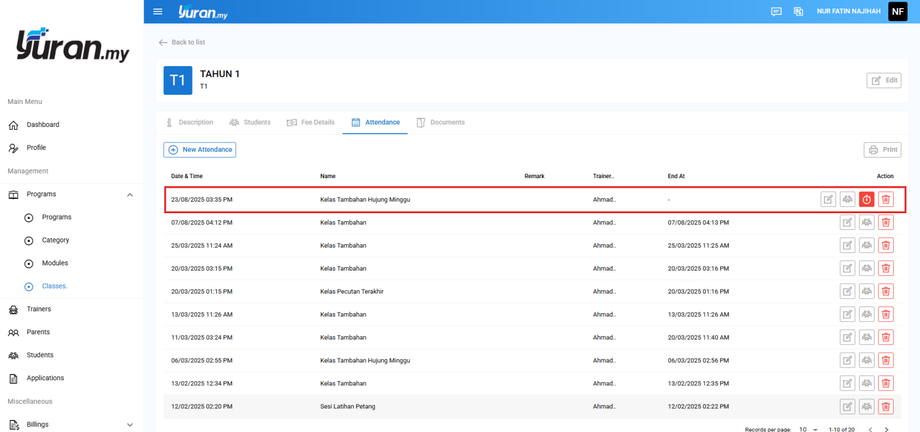The width and height of the screenshot is (920, 432).
Task: Edit the Kelas Pecutan Terakhir record
Action: coord(847,291)
